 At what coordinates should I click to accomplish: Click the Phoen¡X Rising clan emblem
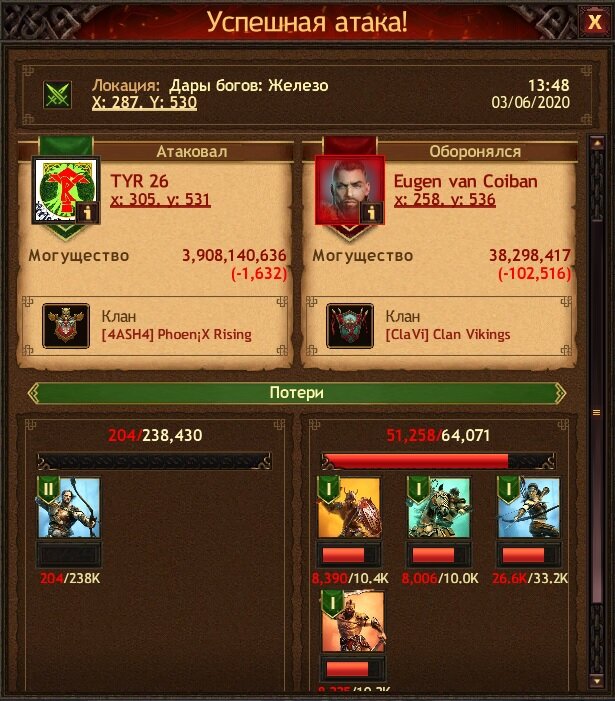tap(66, 325)
